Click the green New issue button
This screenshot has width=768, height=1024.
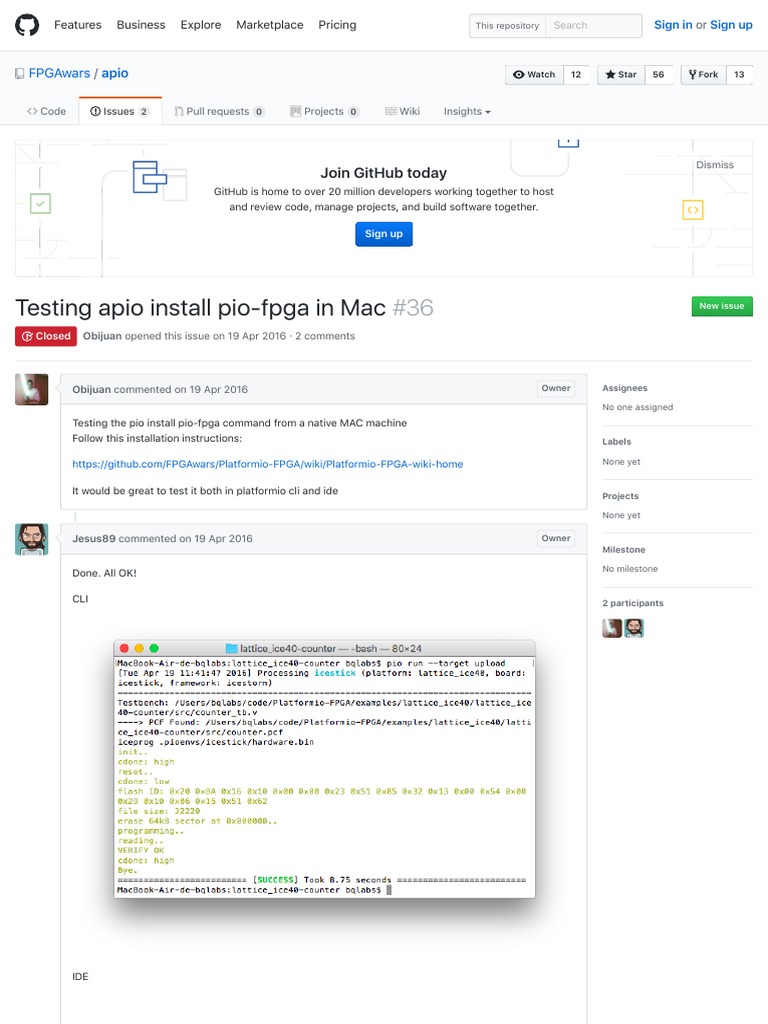[x=722, y=306]
